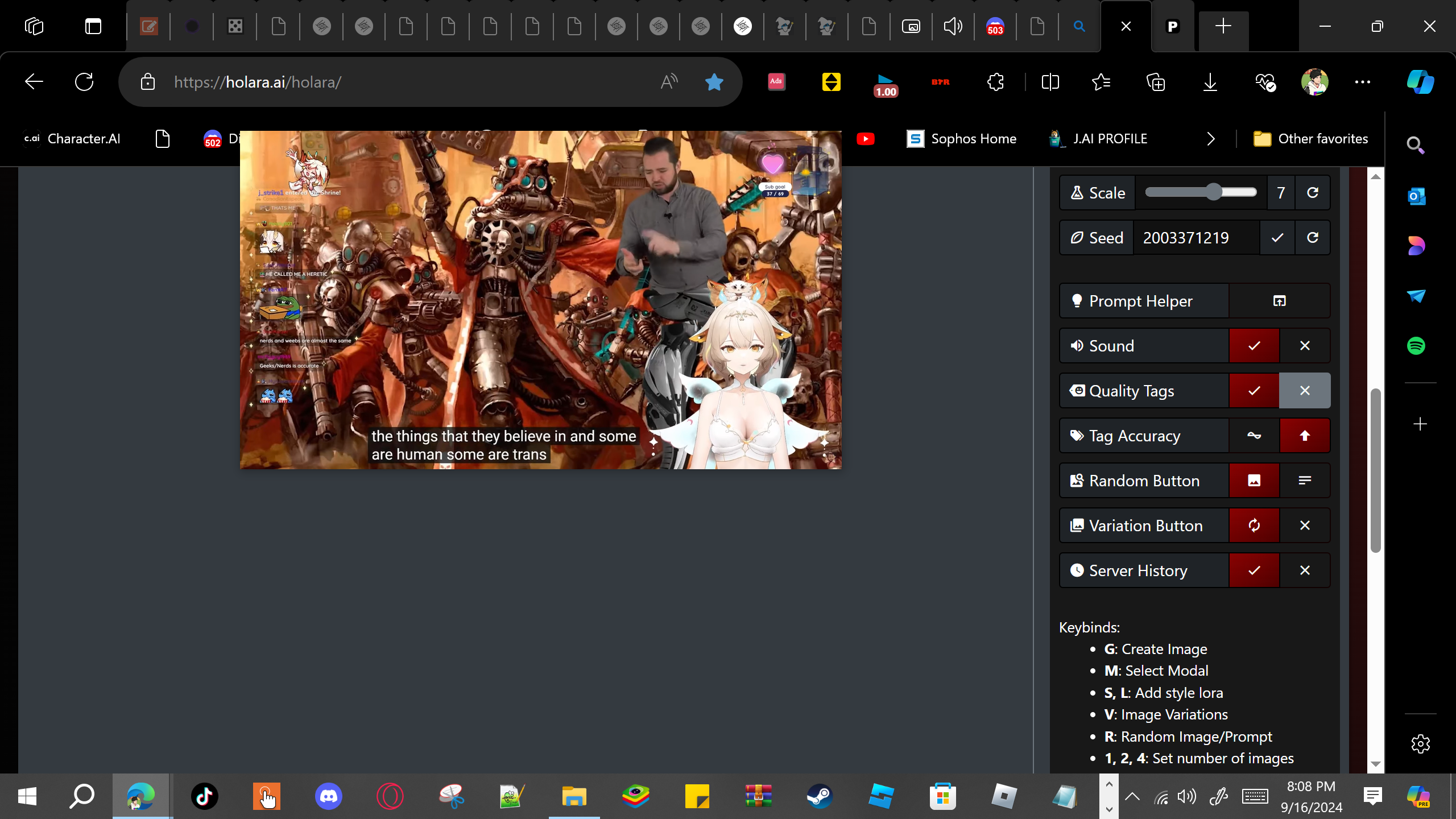Set Tag Accuracy to normal mode
Image resolution: width=1456 pixels, height=819 pixels.
(1254, 436)
